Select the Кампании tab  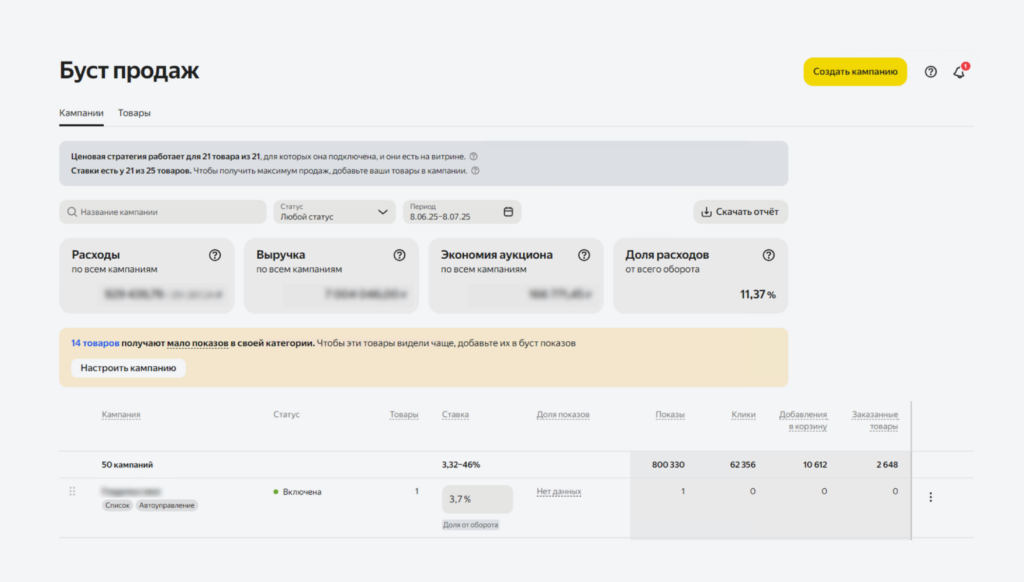81,113
